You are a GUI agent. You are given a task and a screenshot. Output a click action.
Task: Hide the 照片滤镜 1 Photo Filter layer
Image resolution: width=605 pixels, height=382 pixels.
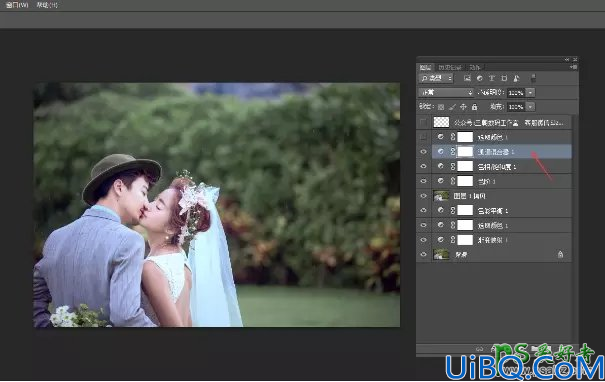[424, 240]
